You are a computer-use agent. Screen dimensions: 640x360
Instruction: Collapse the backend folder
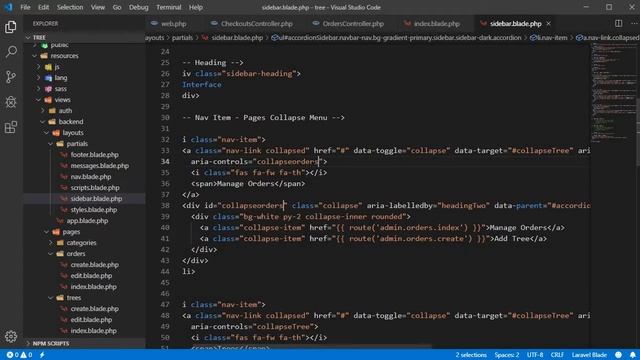pyautogui.click(x=71, y=122)
